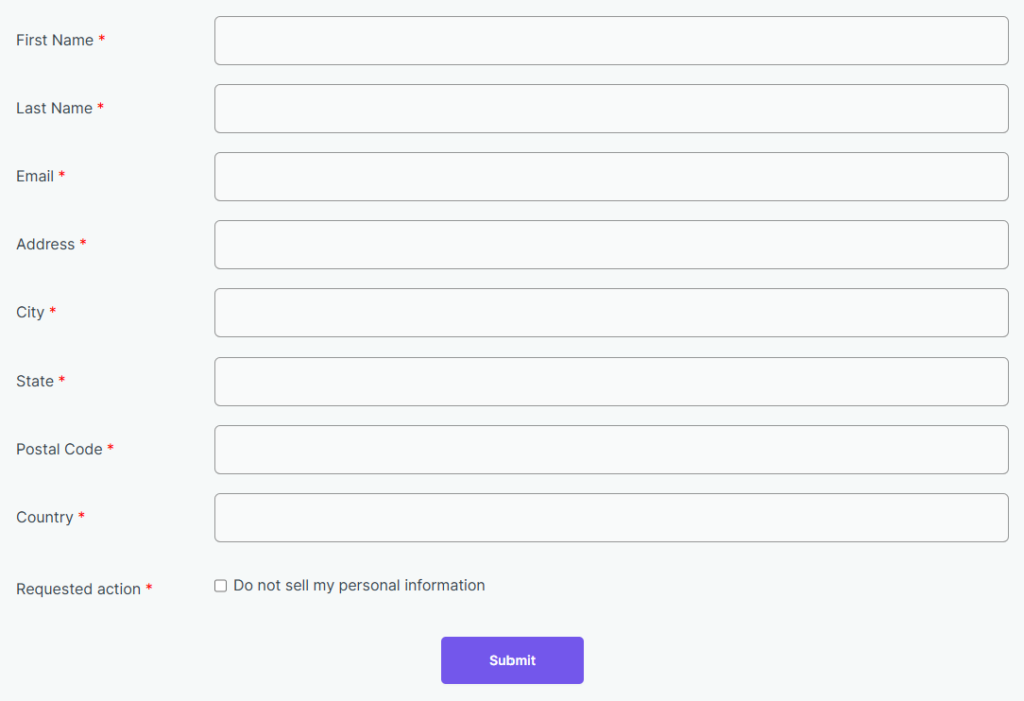Click the Country input box

pyautogui.click(x=611, y=517)
